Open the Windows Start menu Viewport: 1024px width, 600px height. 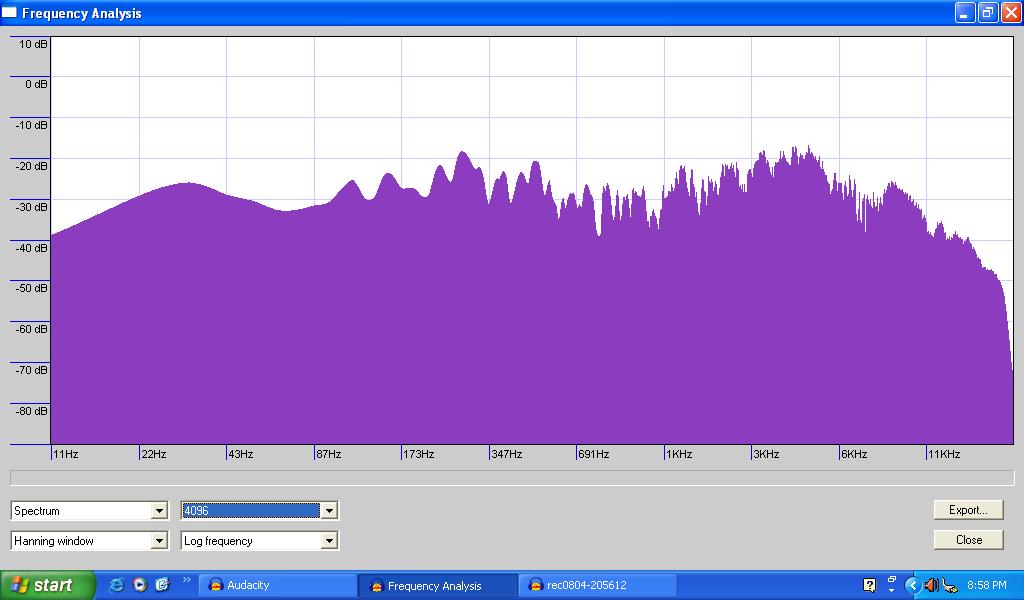point(48,585)
